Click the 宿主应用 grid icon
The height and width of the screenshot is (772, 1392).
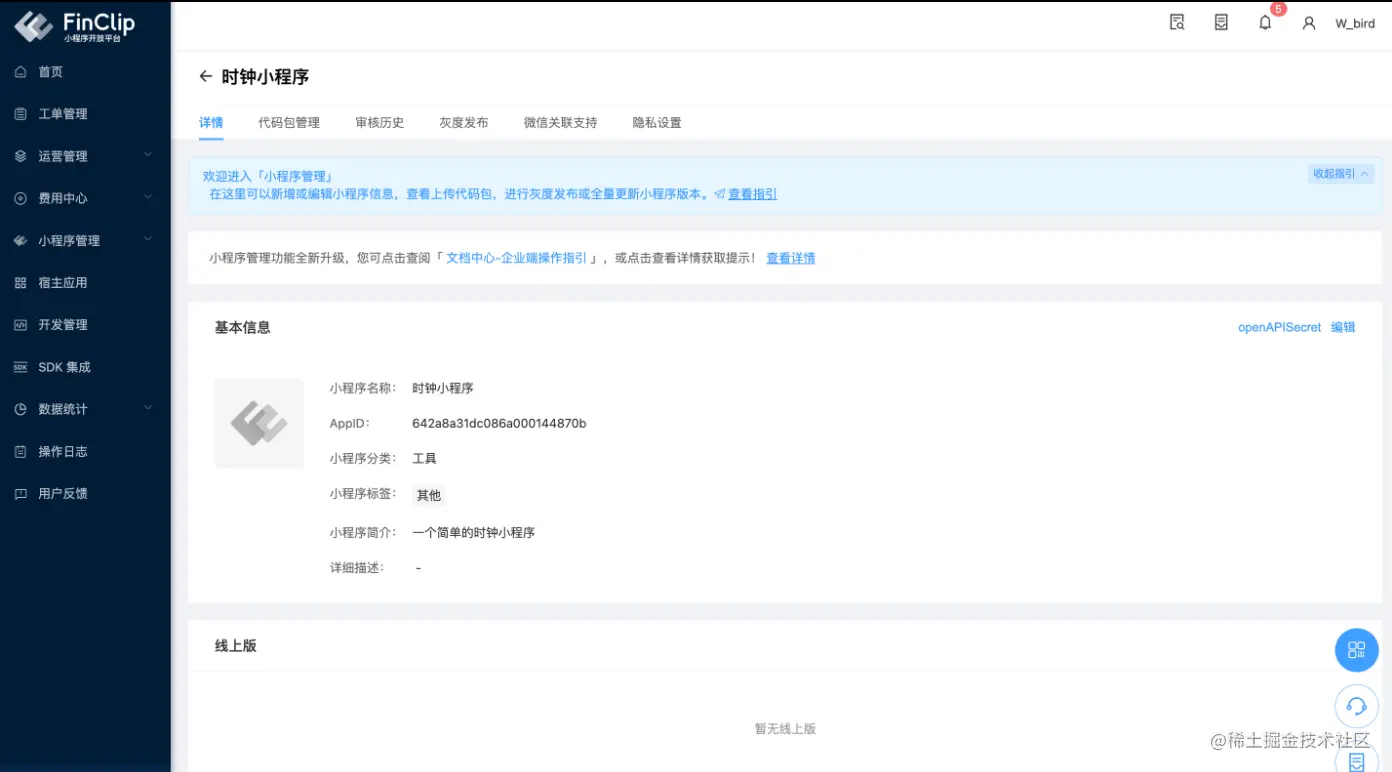(21, 283)
